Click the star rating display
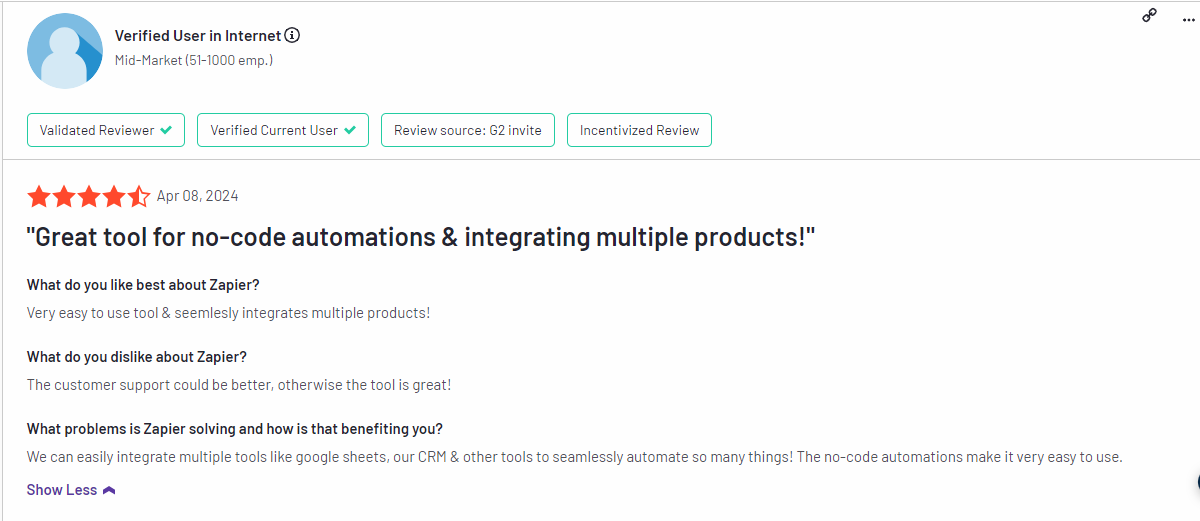Image resolution: width=1200 pixels, height=521 pixels. (x=89, y=196)
